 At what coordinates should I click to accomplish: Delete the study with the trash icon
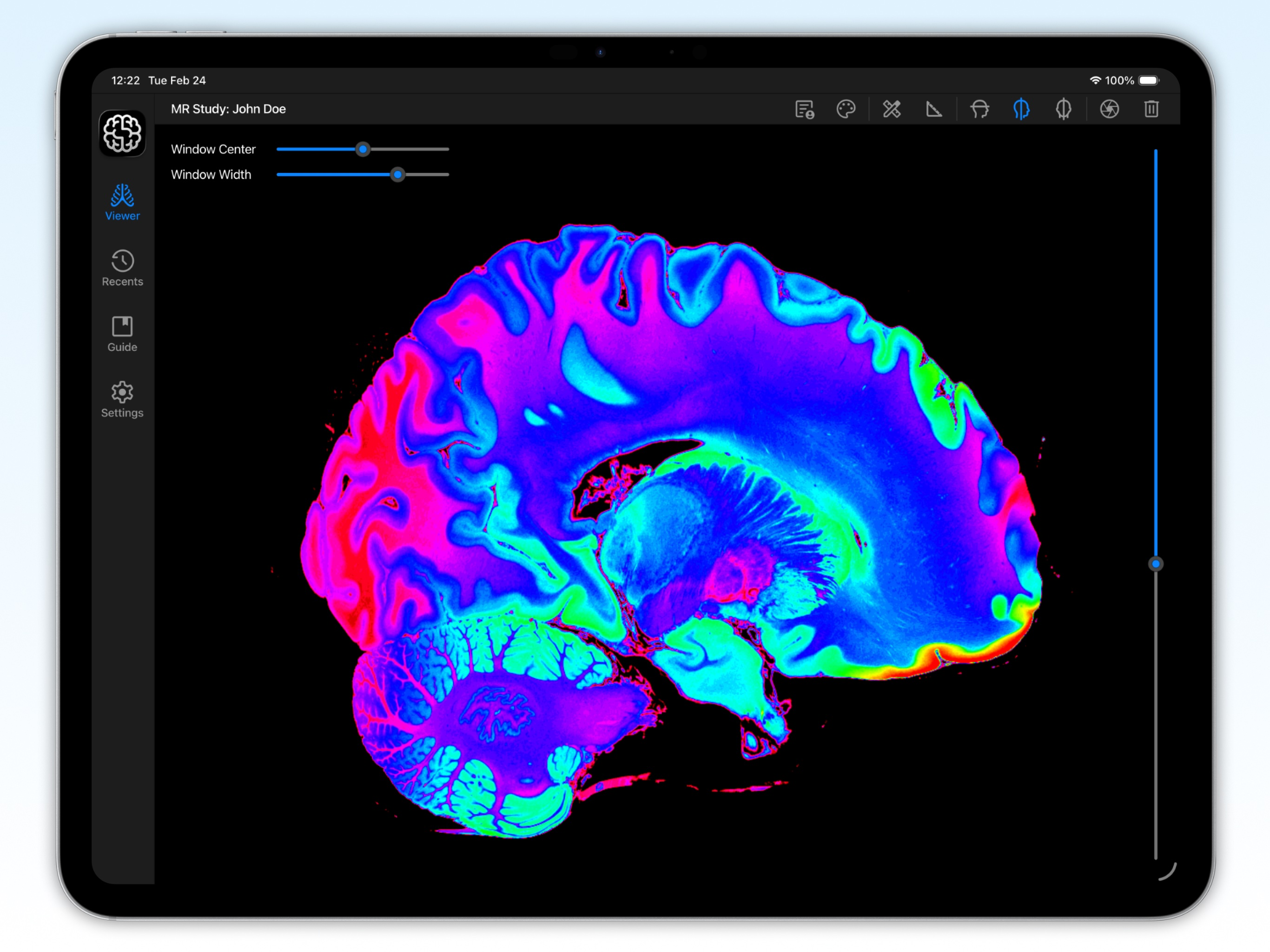(1151, 109)
